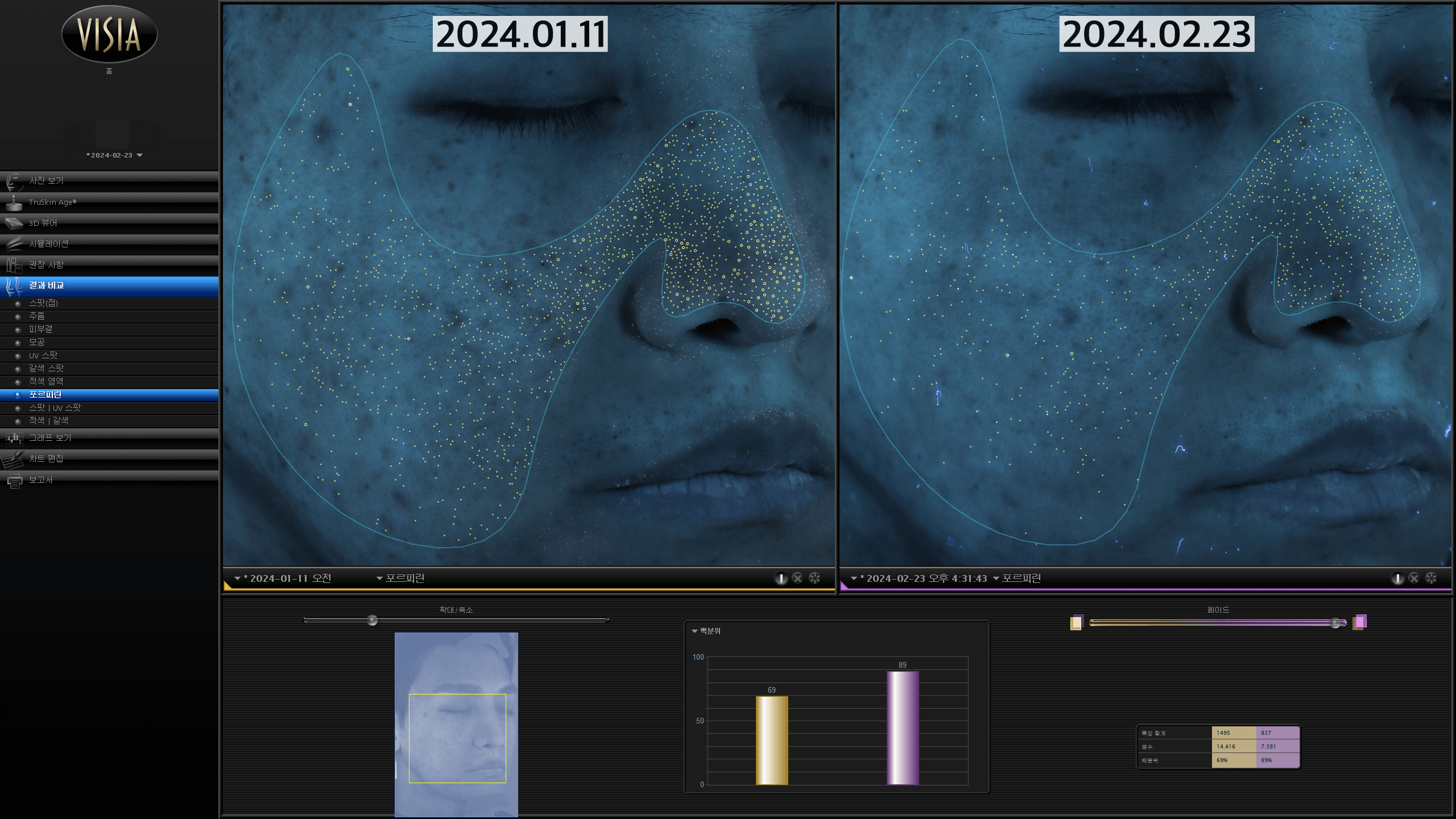Image resolution: width=1456 pixels, height=819 pixels.
Task: Select the 스팟 | UV 스팟 comparison option
Action: 109,408
